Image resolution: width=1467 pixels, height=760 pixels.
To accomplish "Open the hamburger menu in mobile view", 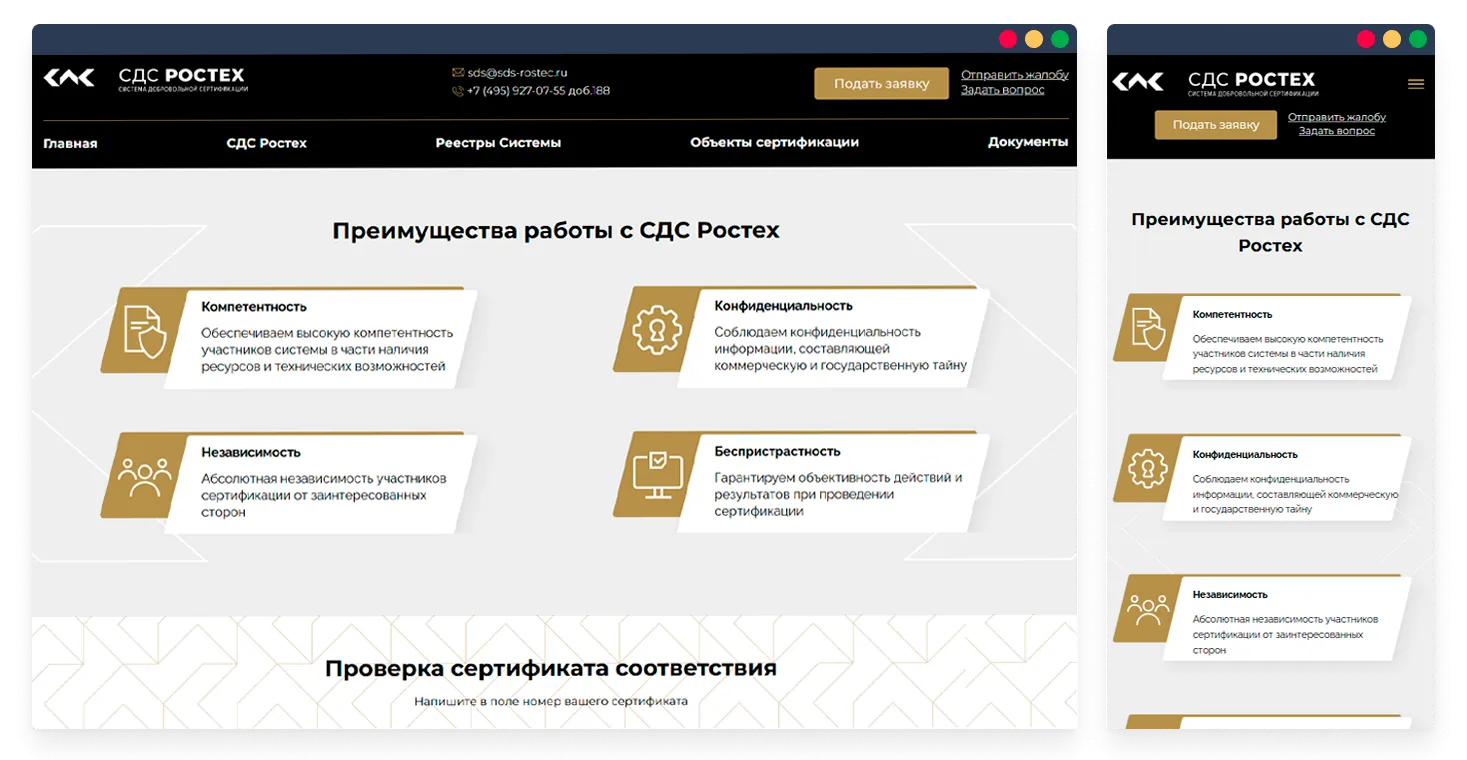I will [x=1415, y=84].
